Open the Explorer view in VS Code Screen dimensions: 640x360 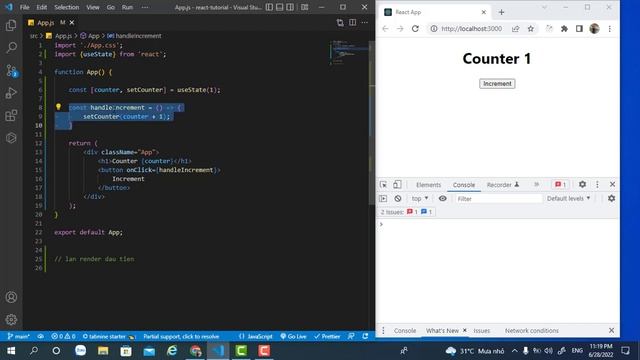point(11,25)
